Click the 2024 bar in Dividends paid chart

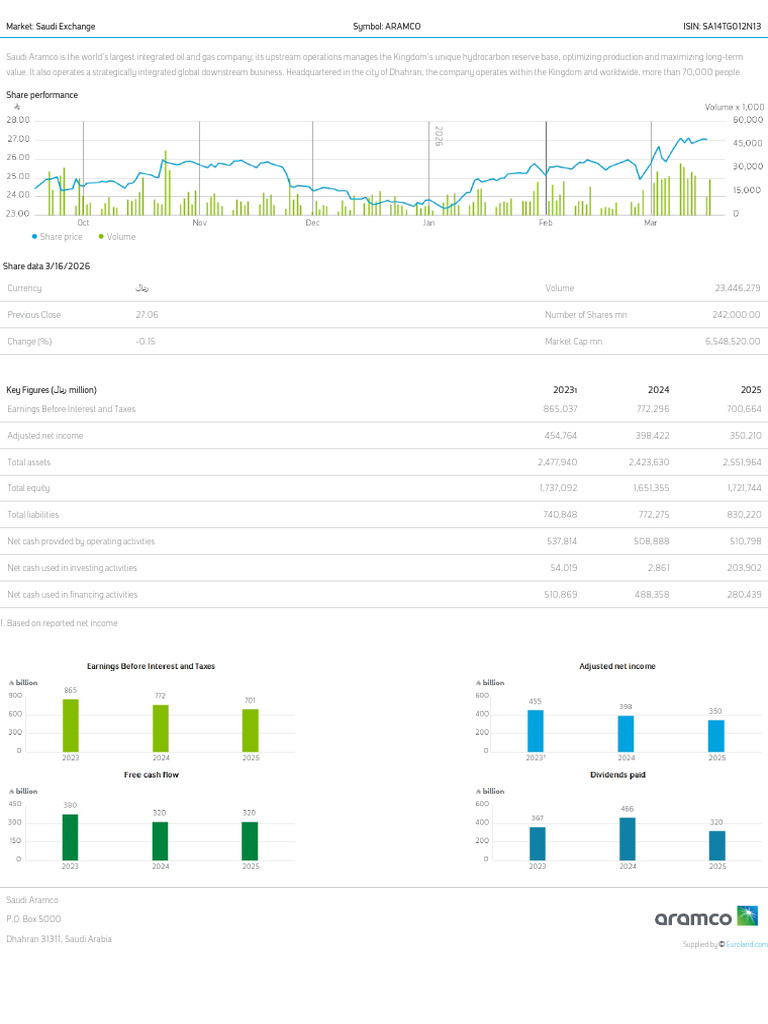point(627,839)
